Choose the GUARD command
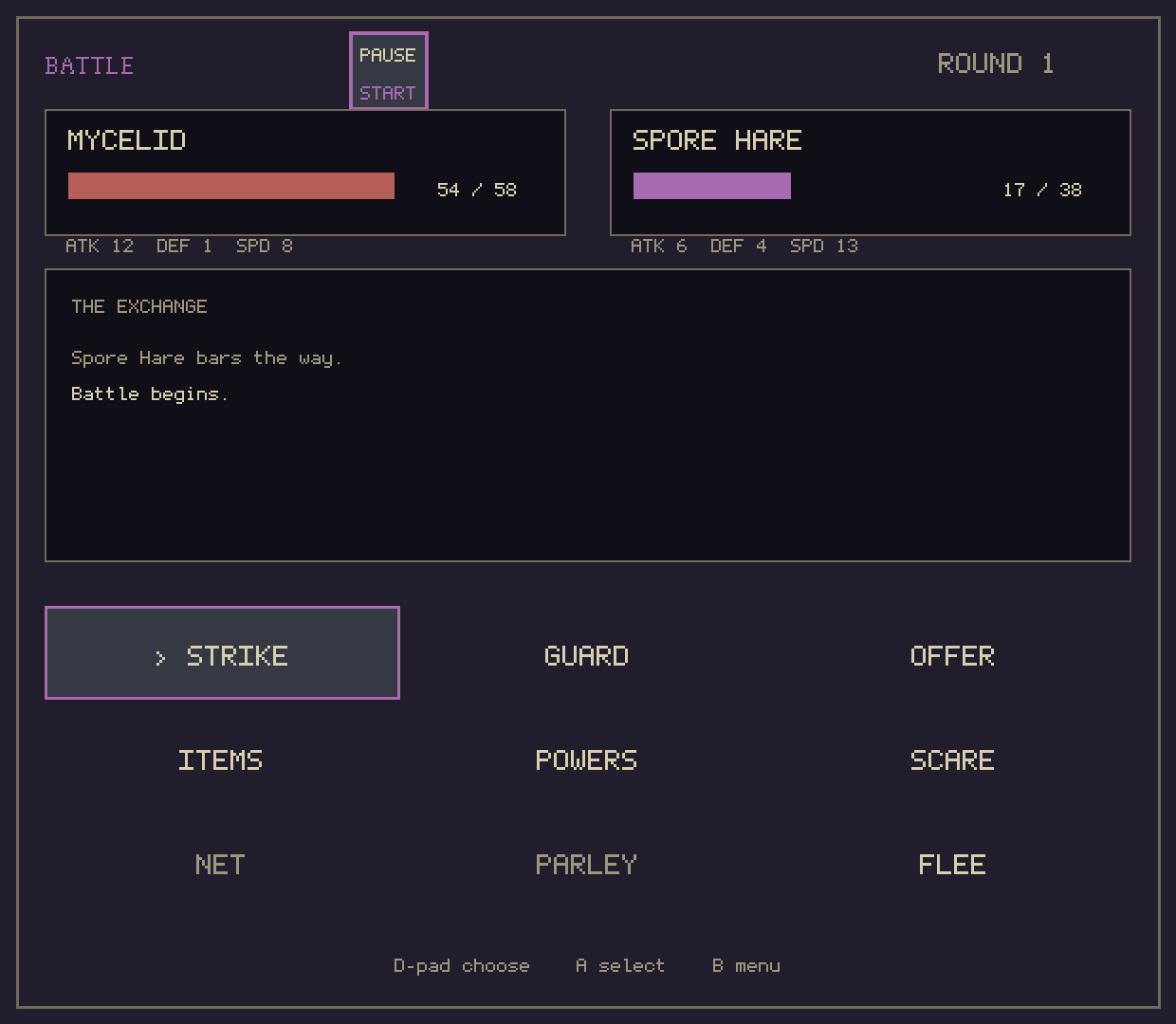The height and width of the screenshot is (1024, 1176). (x=587, y=656)
